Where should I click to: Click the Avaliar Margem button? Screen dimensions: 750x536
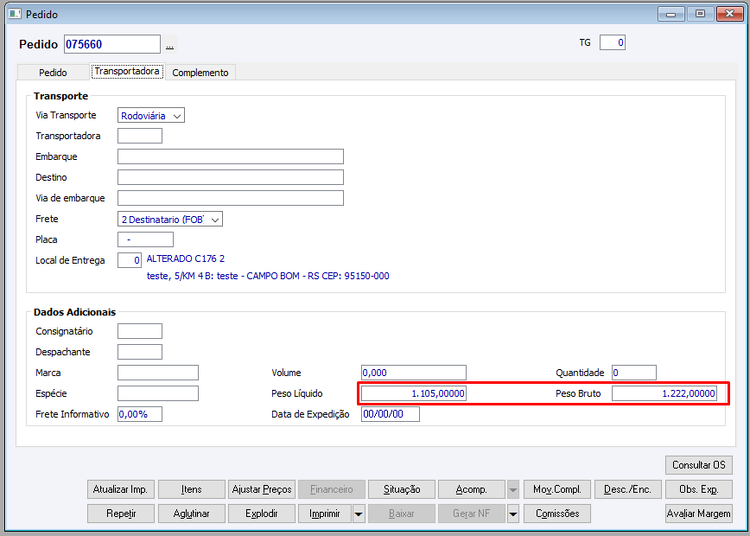[698, 514]
